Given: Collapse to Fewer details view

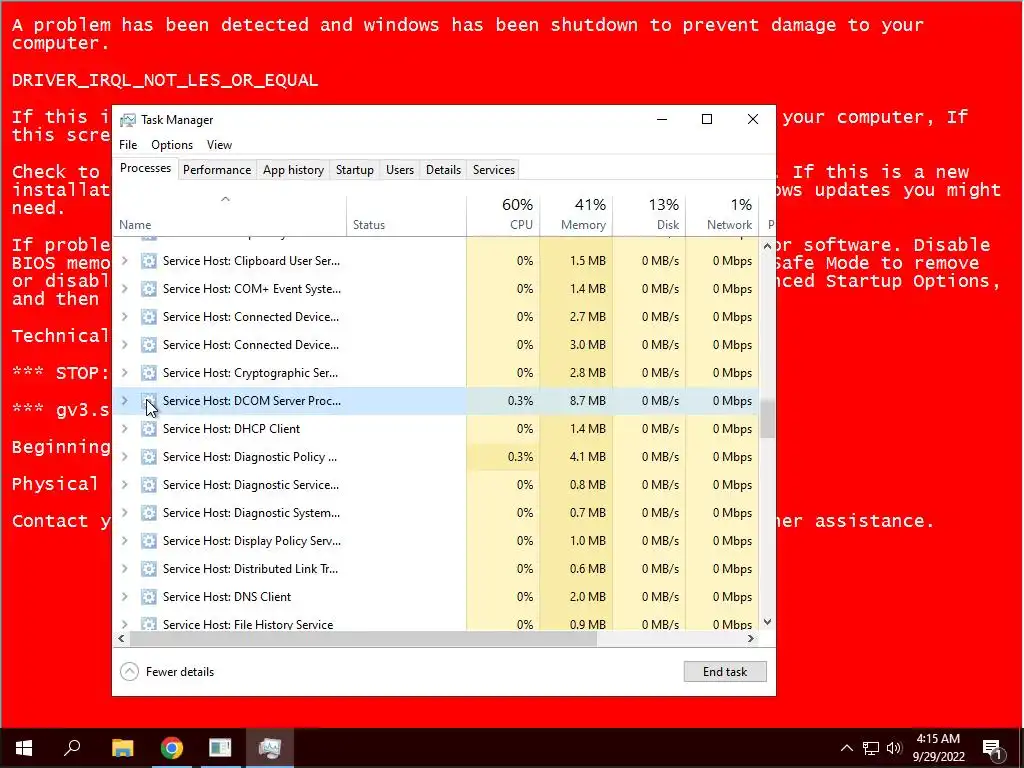Looking at the screenshot, I should (x=167, y=672).
